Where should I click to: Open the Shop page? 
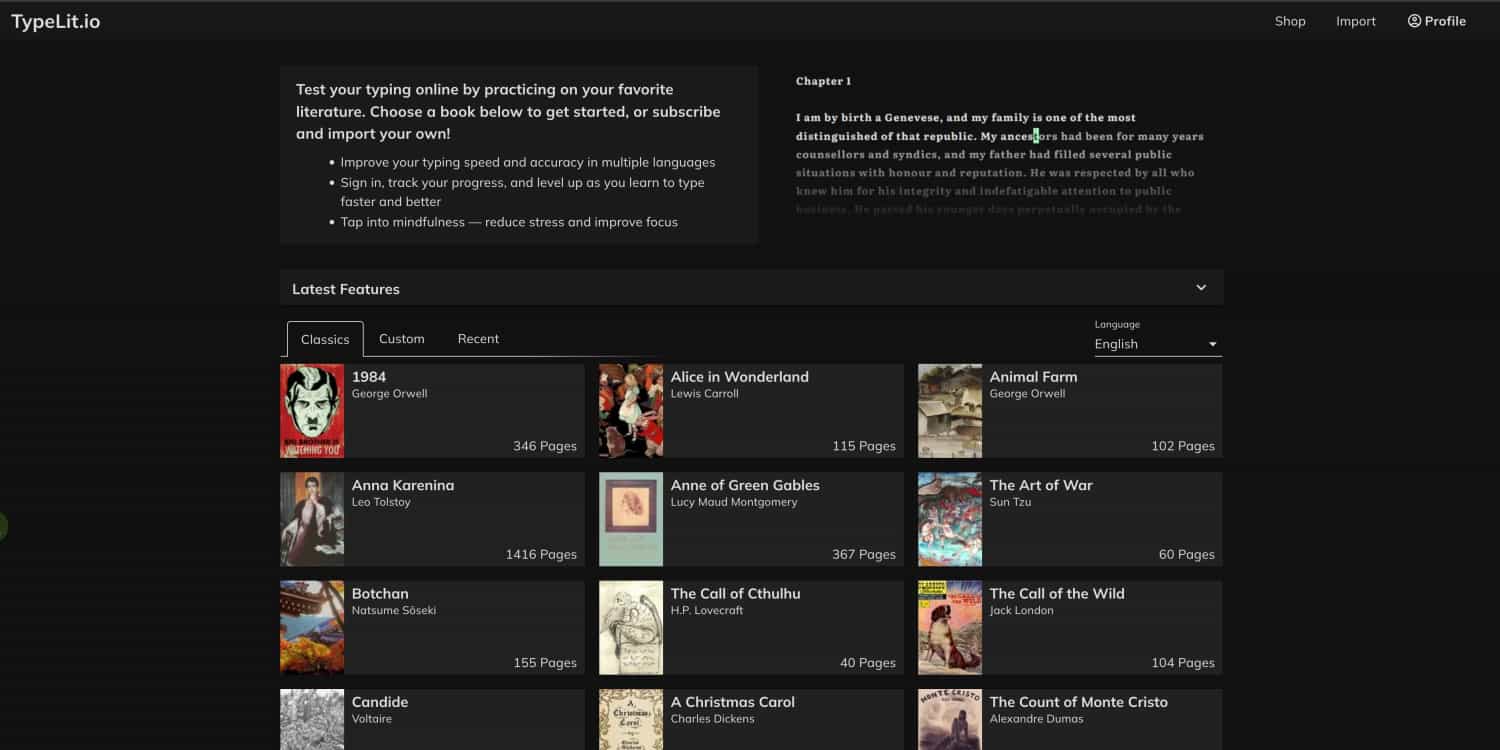click(1289, 21)
